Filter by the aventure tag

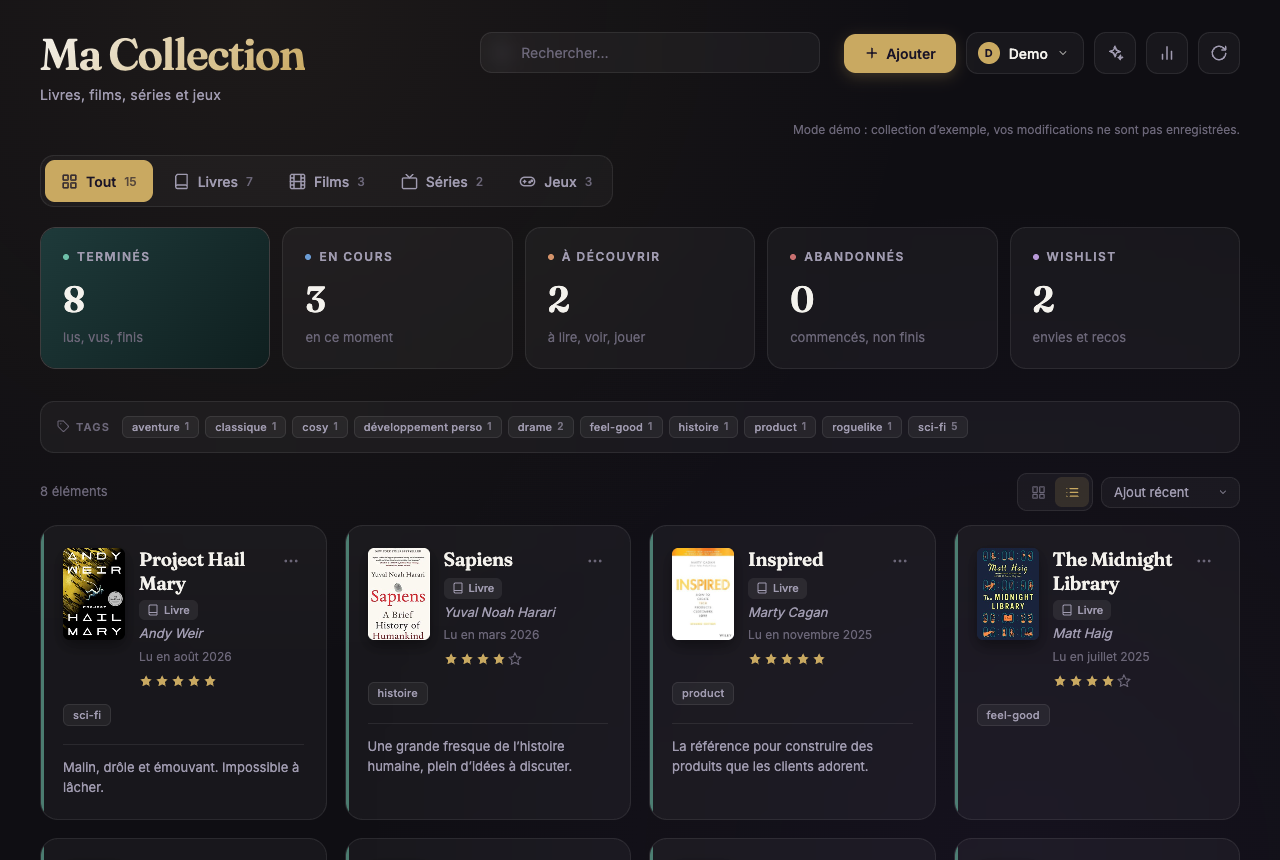click(161, 427)
